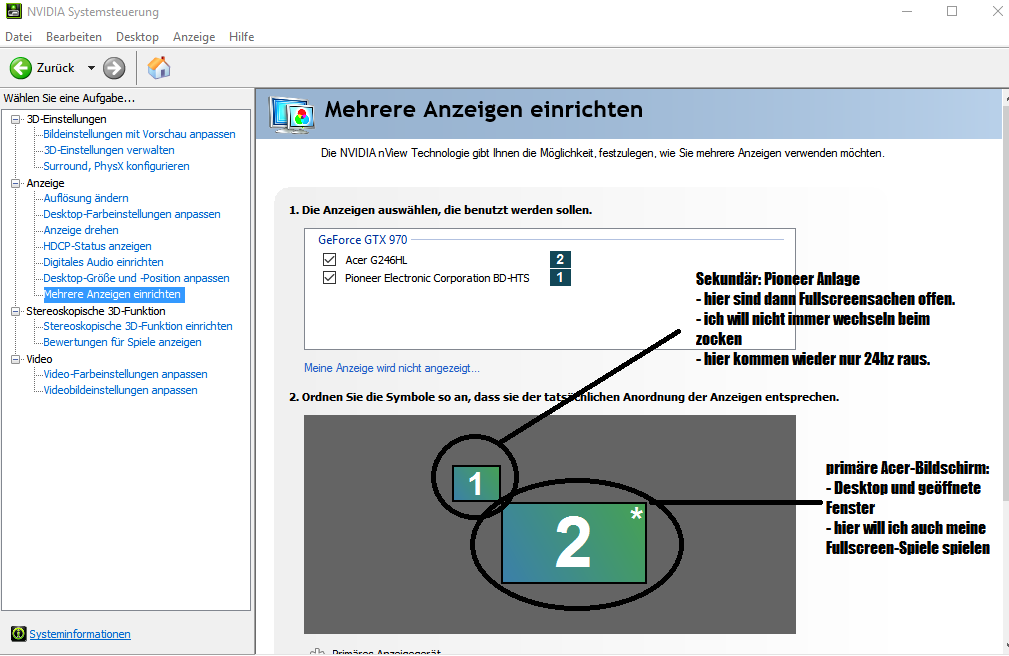Screen dimensions: 1009x656
Task: Minimize the NVIDIA Systemsteuerung window
Action: pyautogui.click(x=907, y=12)
